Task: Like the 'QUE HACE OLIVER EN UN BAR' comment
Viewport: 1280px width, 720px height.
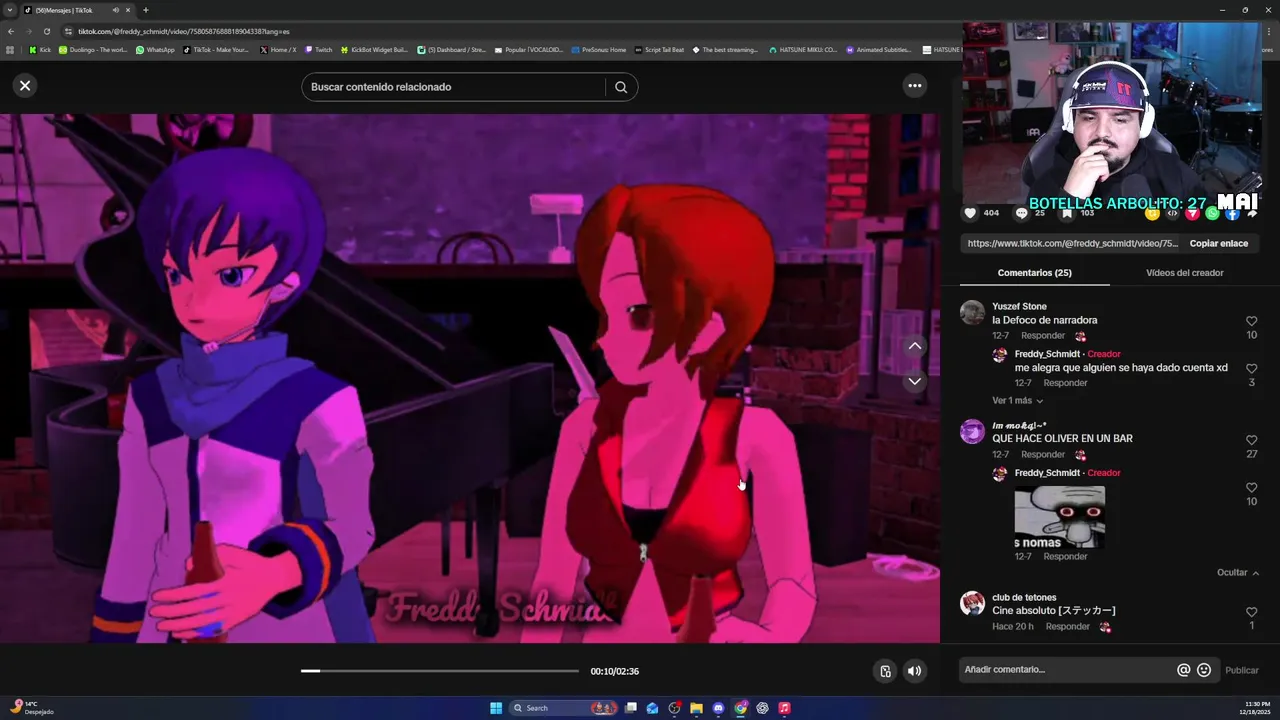Action: tap(1251, 440)
